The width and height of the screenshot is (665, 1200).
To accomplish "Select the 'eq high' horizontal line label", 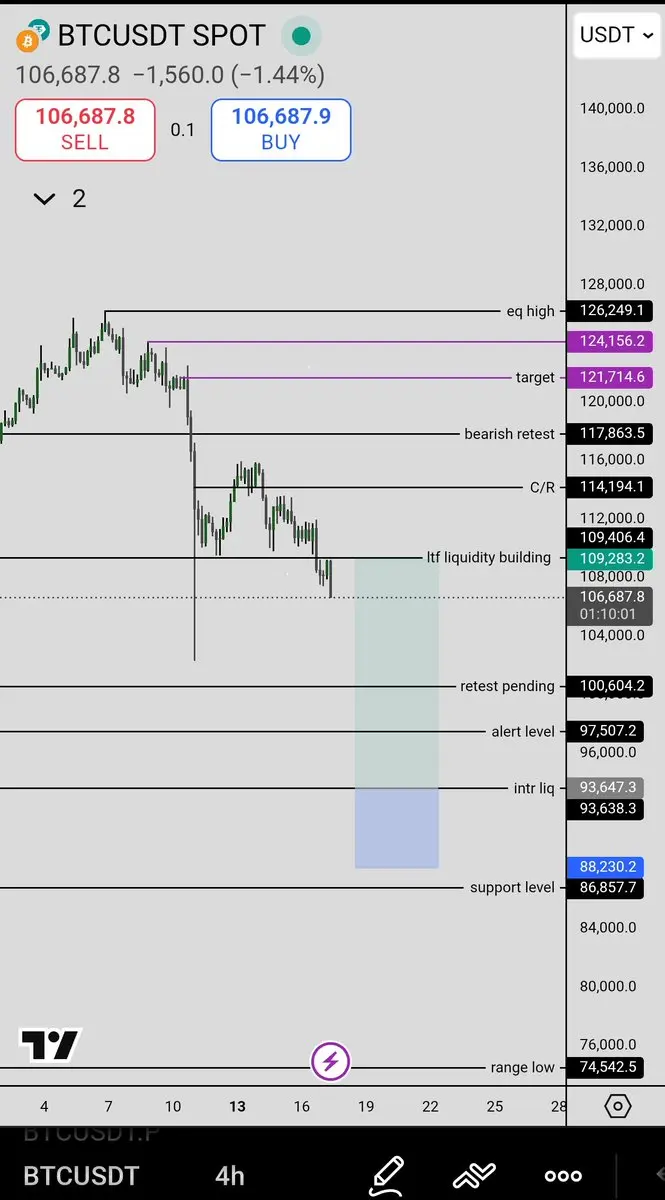I will pyautogui.click(x=530, y=311).
